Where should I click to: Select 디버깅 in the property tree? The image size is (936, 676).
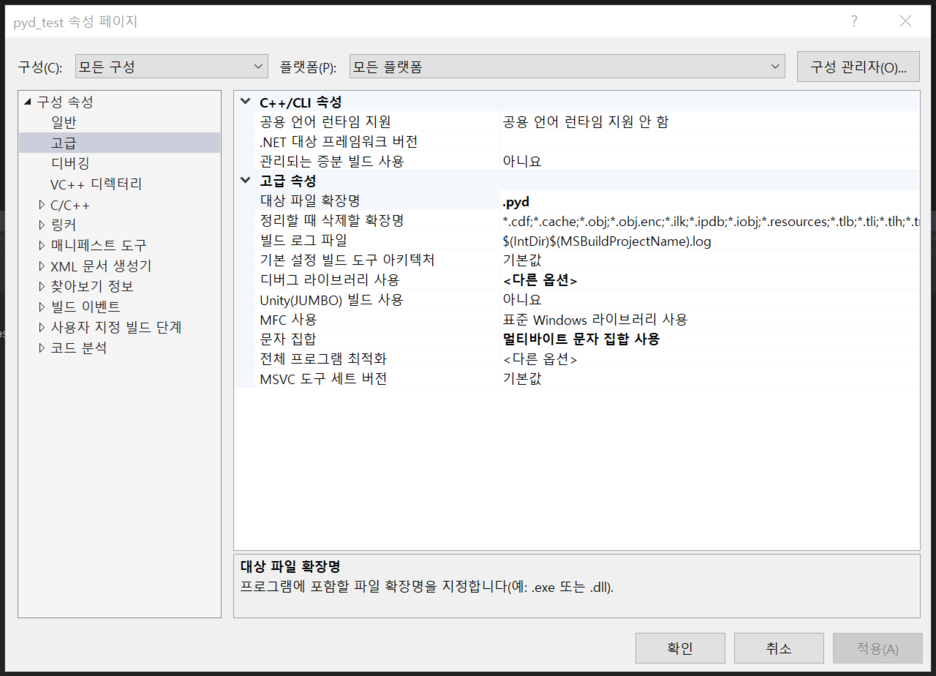(x=70, y=163)
